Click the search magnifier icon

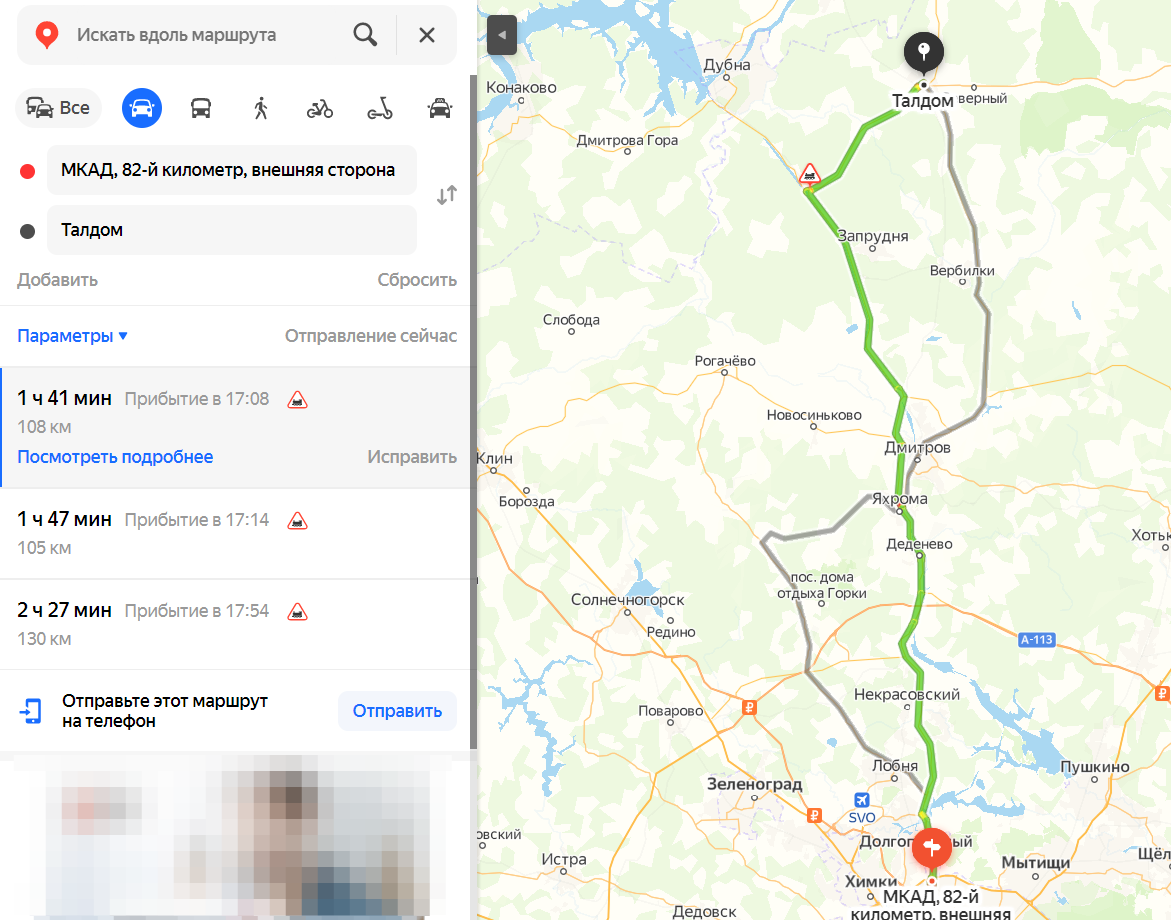[x=365, y=34]
